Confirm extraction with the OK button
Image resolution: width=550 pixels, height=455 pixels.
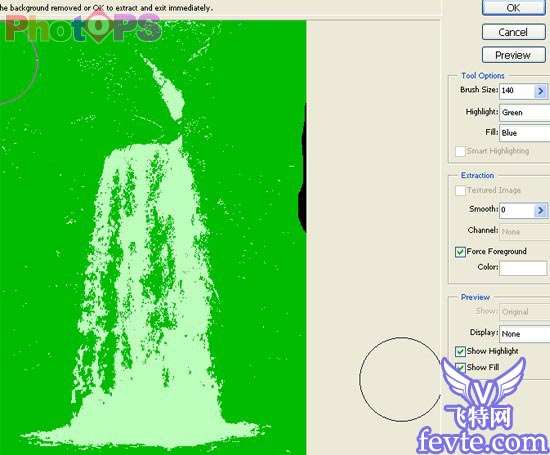[514, 7]
